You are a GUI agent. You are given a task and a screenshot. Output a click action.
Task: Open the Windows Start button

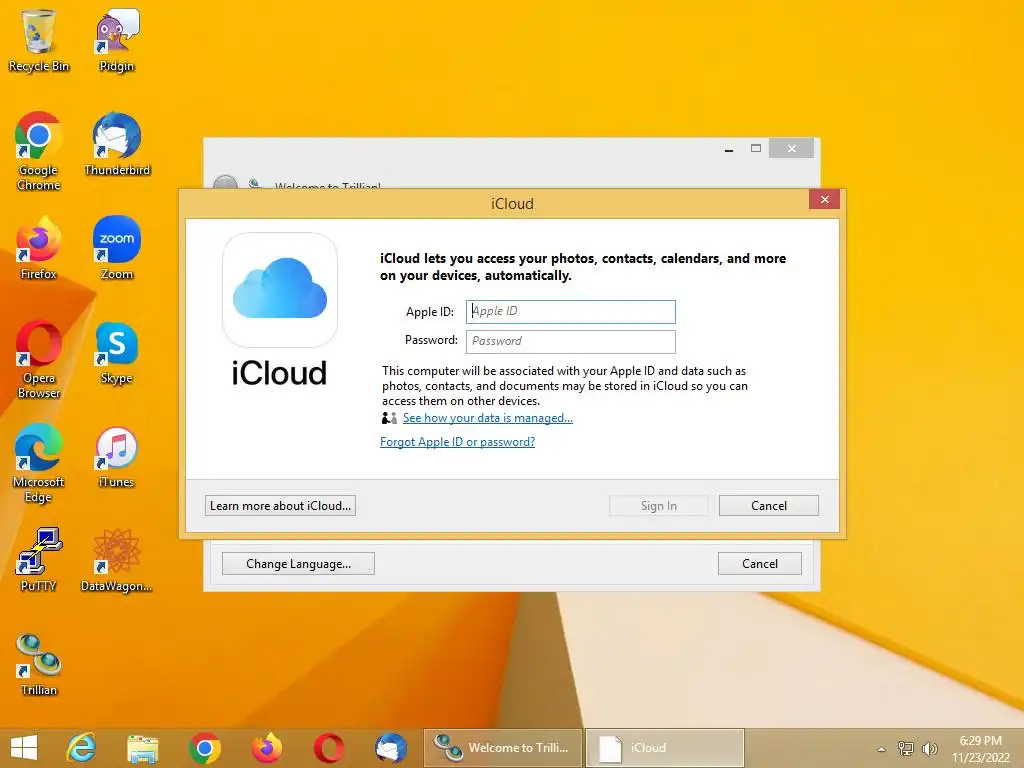pos(24,748)
